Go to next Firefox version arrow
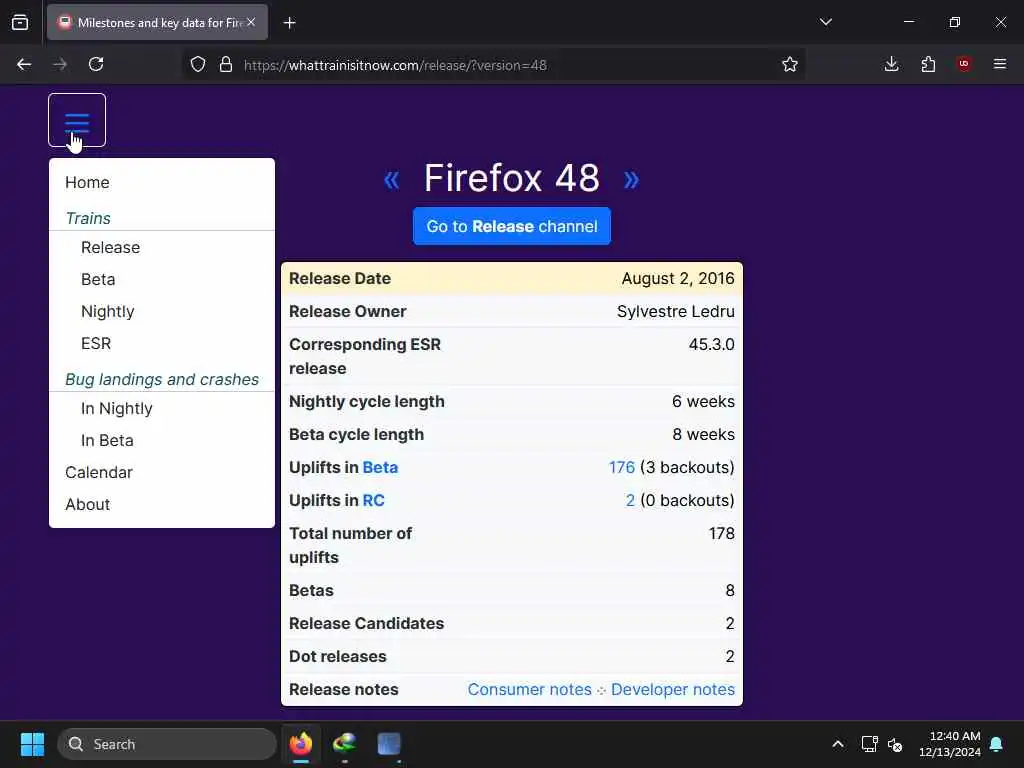 (x=631, y=179)
